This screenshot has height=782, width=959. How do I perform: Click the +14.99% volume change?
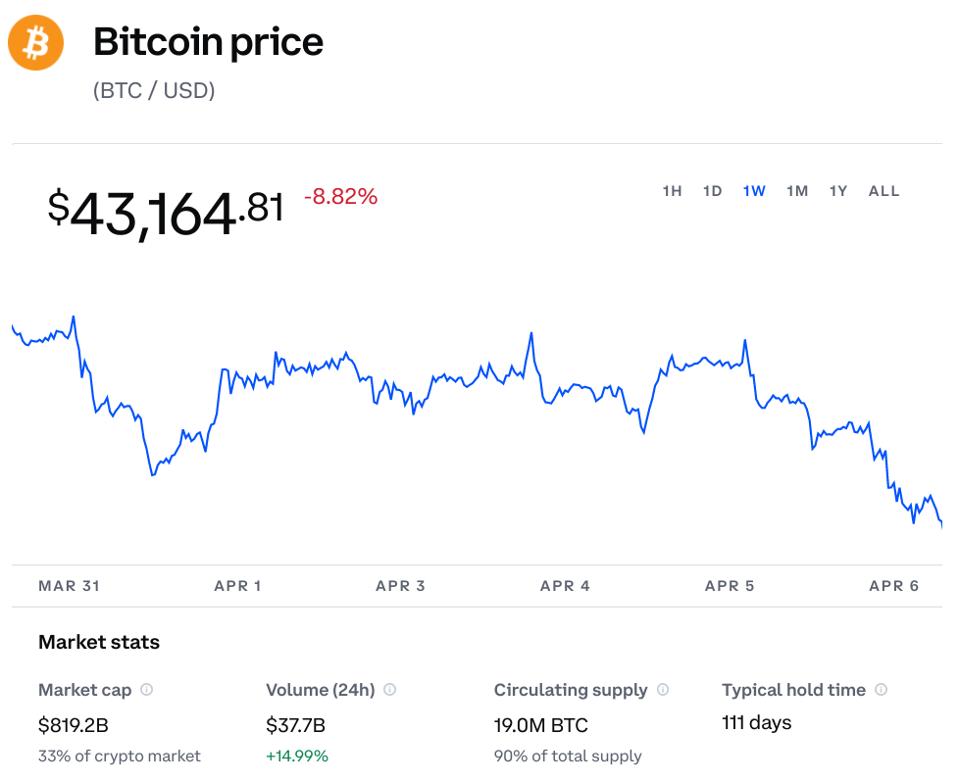[297, 756]
